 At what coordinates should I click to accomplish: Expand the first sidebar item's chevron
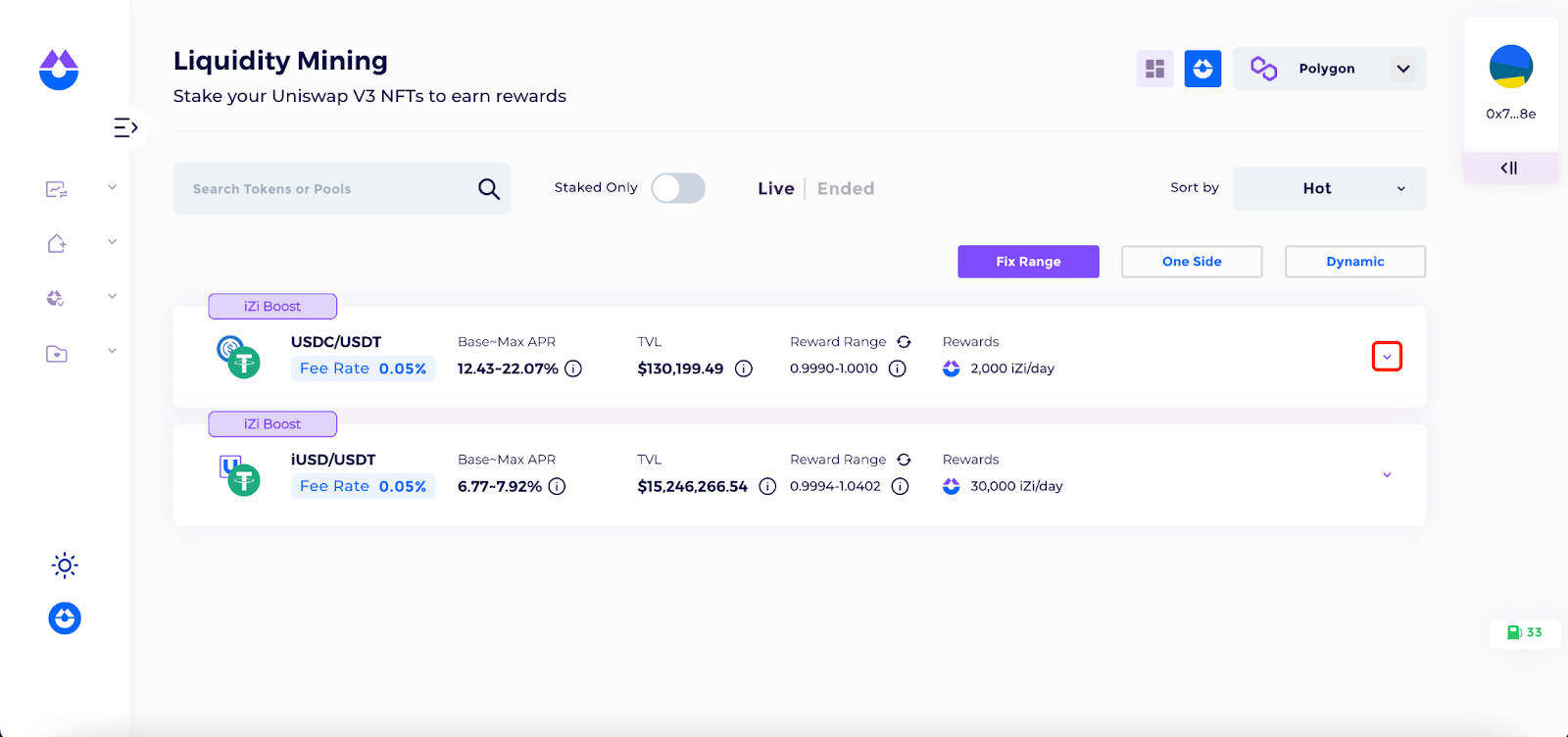tap(112, 187)
